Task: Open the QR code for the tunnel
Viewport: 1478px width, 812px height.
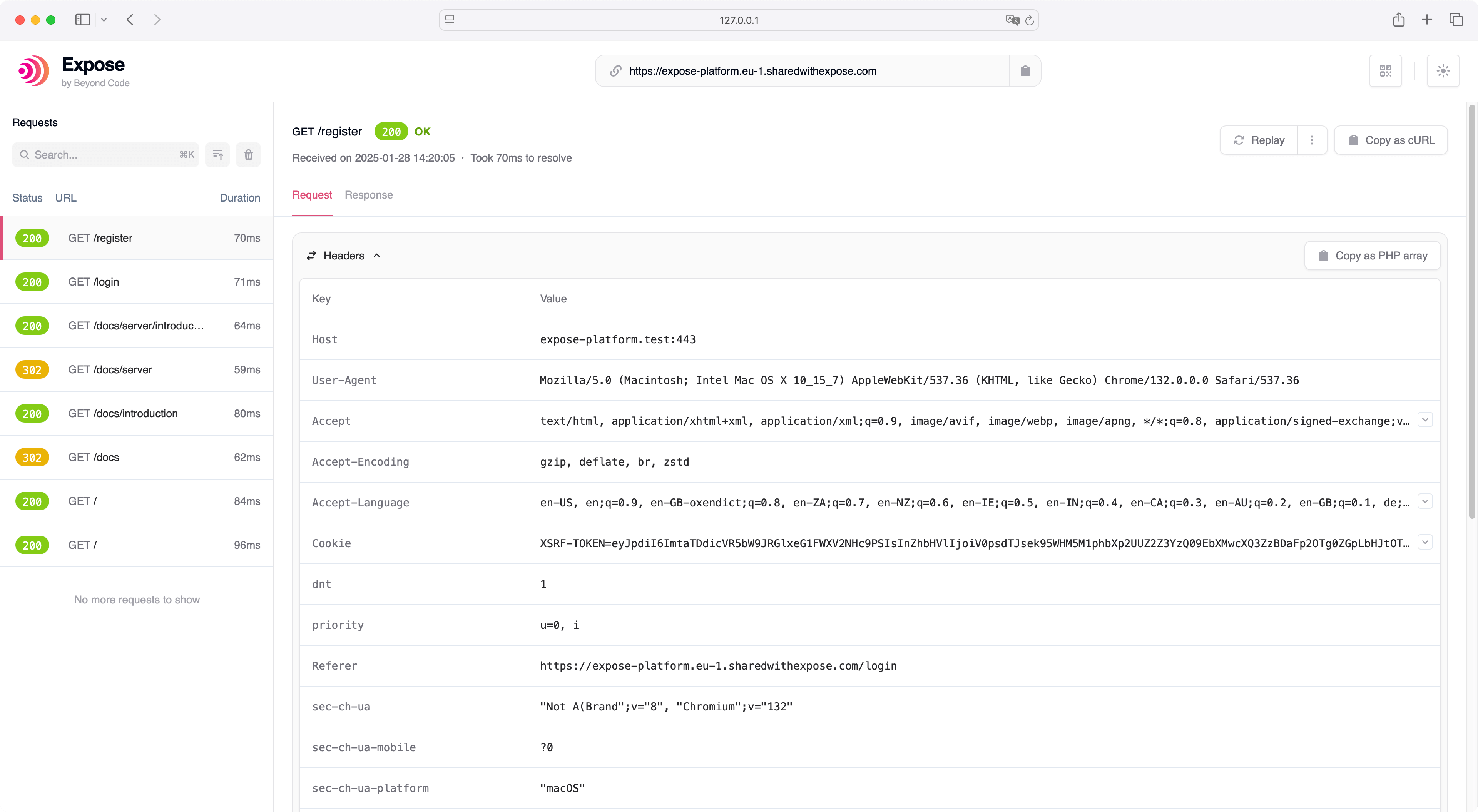Action: pos(1385,70)
